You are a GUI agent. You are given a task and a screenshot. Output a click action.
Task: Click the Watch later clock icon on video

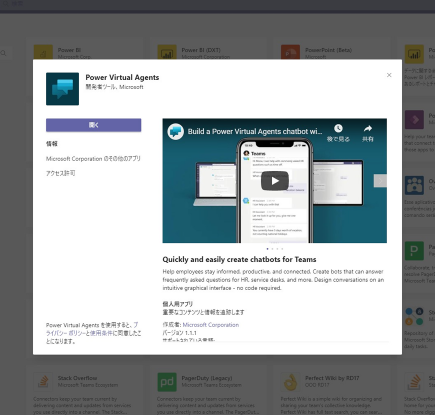coord(338,128)
